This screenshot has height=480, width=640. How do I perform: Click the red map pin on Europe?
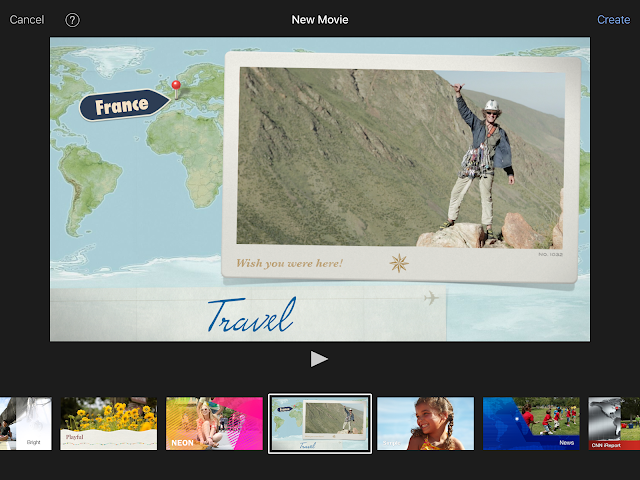(176, 89)
